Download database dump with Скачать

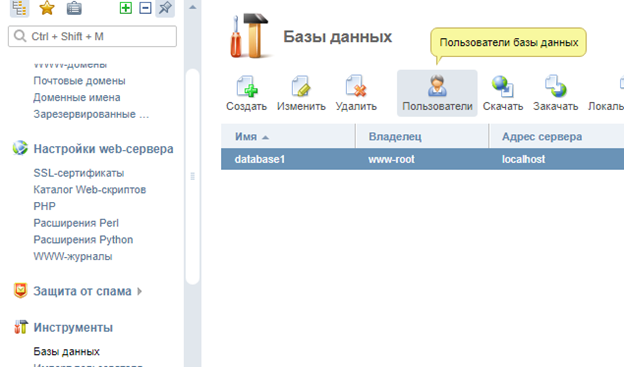(503, 94)
